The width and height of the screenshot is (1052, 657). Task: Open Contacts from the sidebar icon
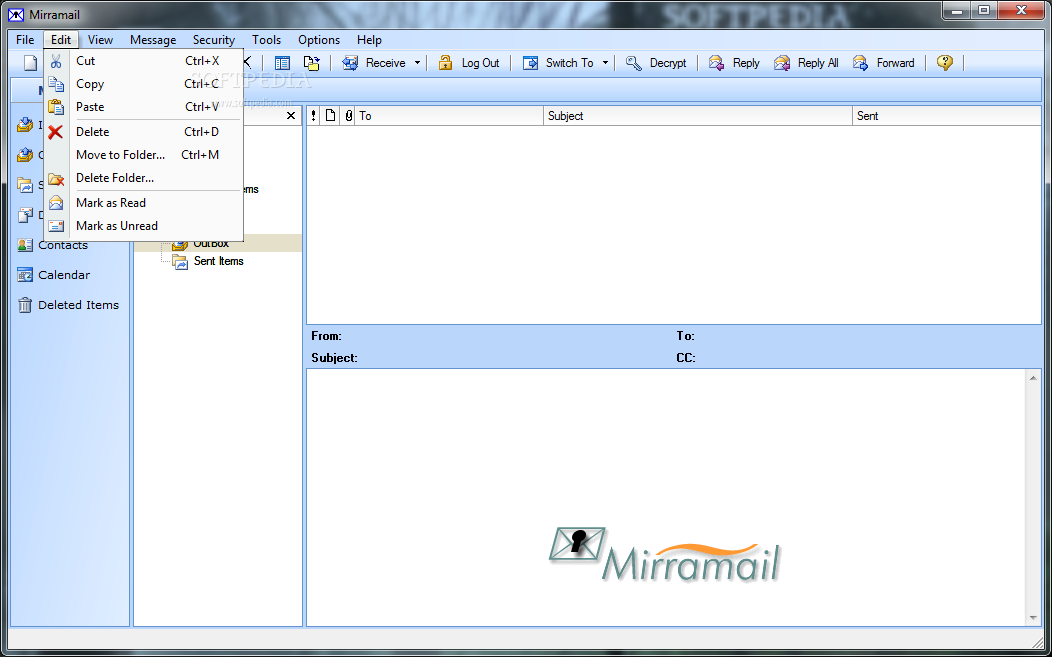[25, 245]
